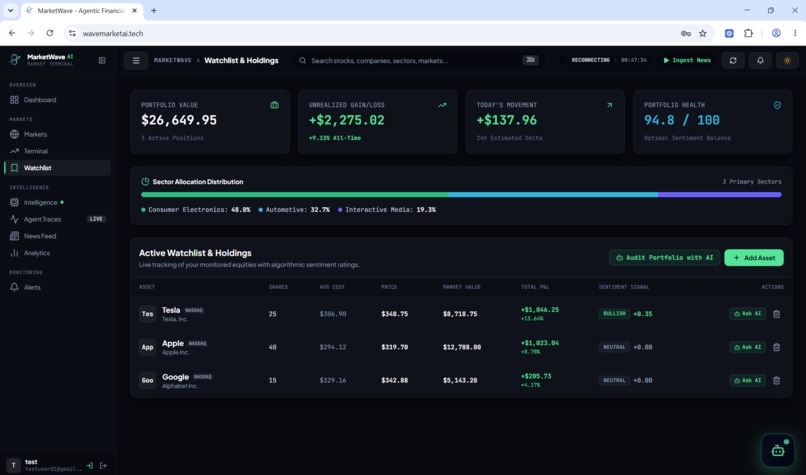Open Alerts under Monitoring

57,287
